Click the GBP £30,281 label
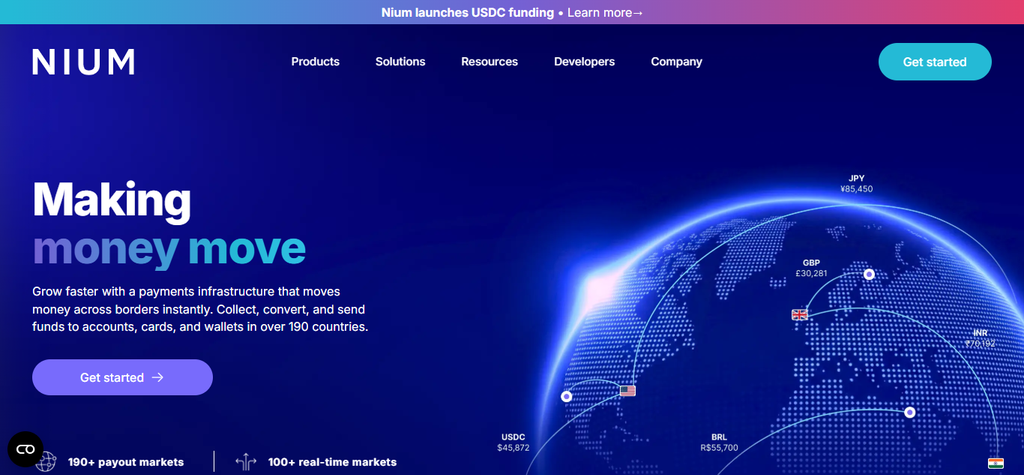Screen dimensions: 1024x475 (x=811, y=268)
